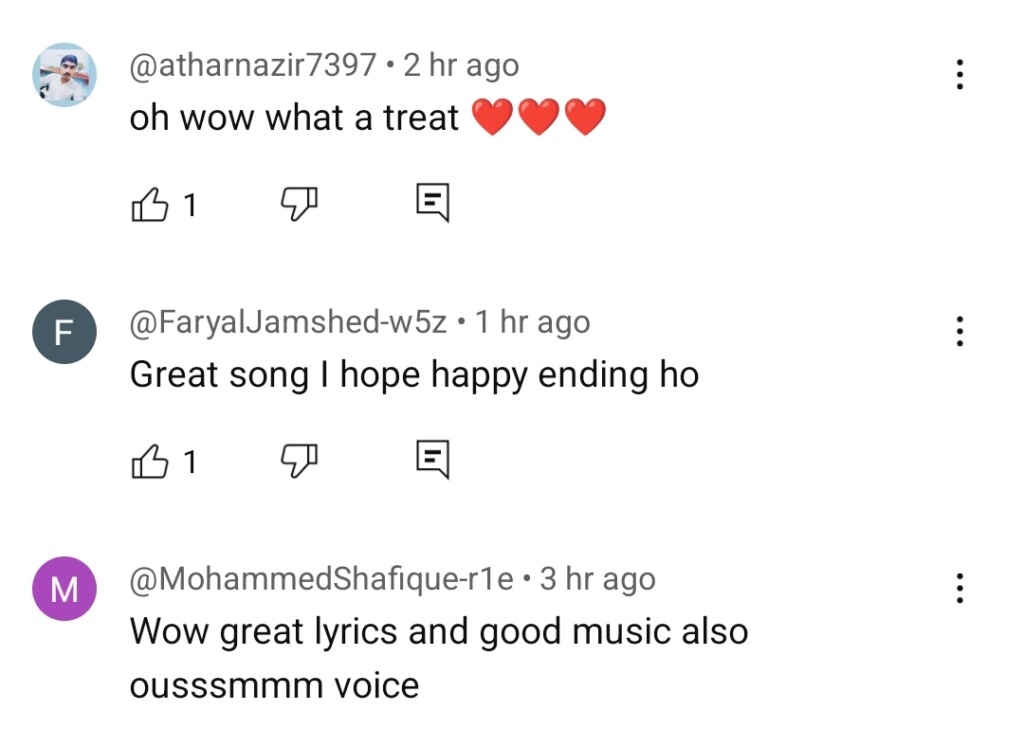The height and width of the screenshot is (729, 1024).
Task: Click the purple "M" avatar
Action: (64, 589)
